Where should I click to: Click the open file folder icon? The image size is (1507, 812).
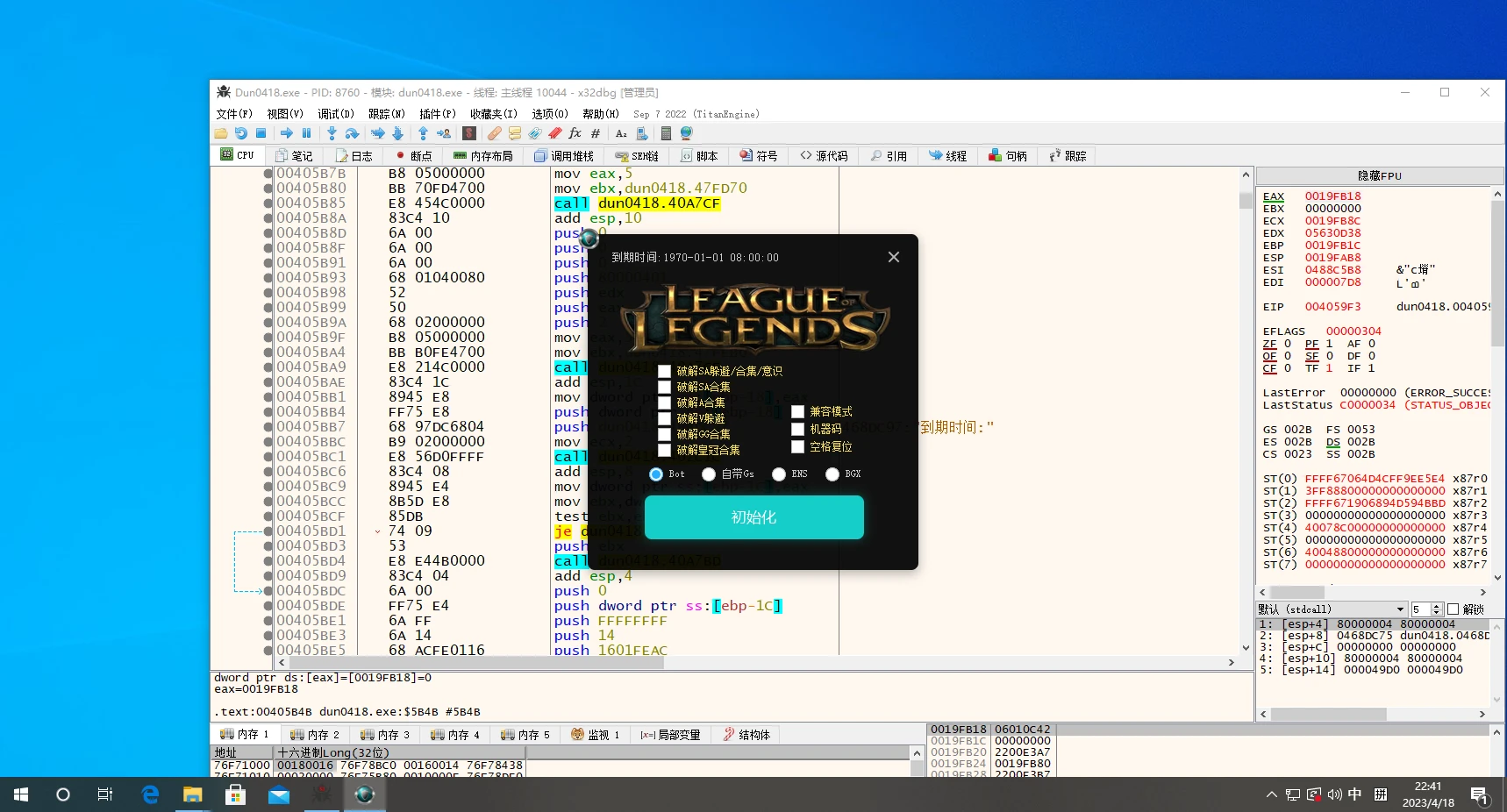tap(221, 133)
